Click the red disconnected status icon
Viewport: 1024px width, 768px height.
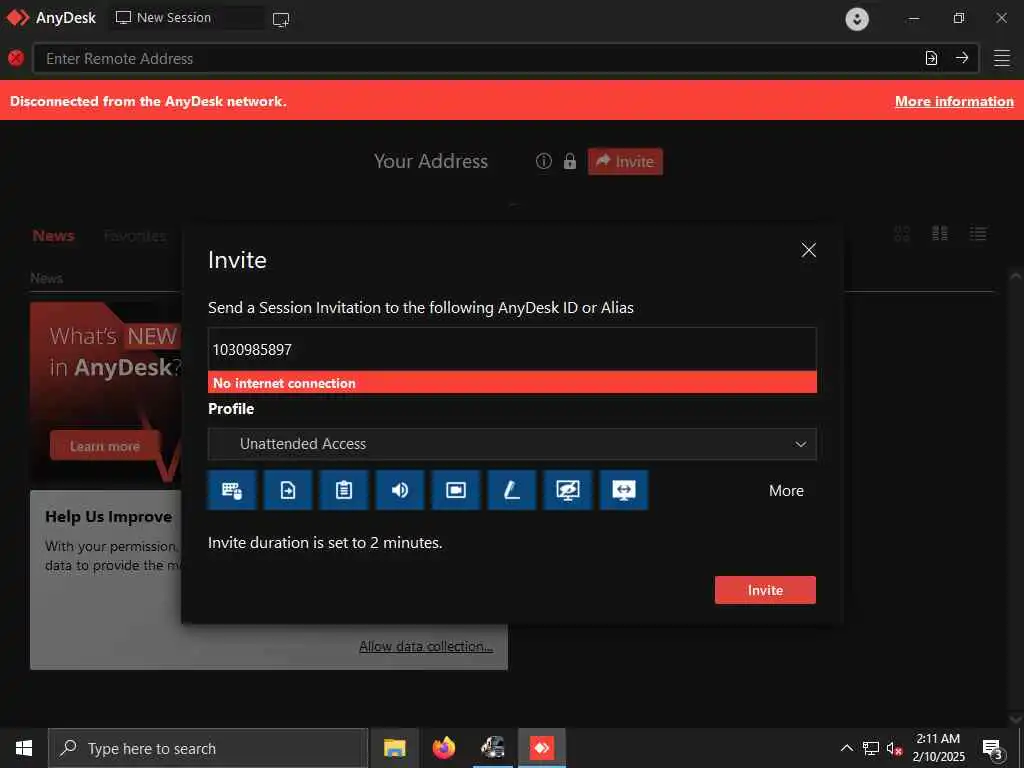16,58
